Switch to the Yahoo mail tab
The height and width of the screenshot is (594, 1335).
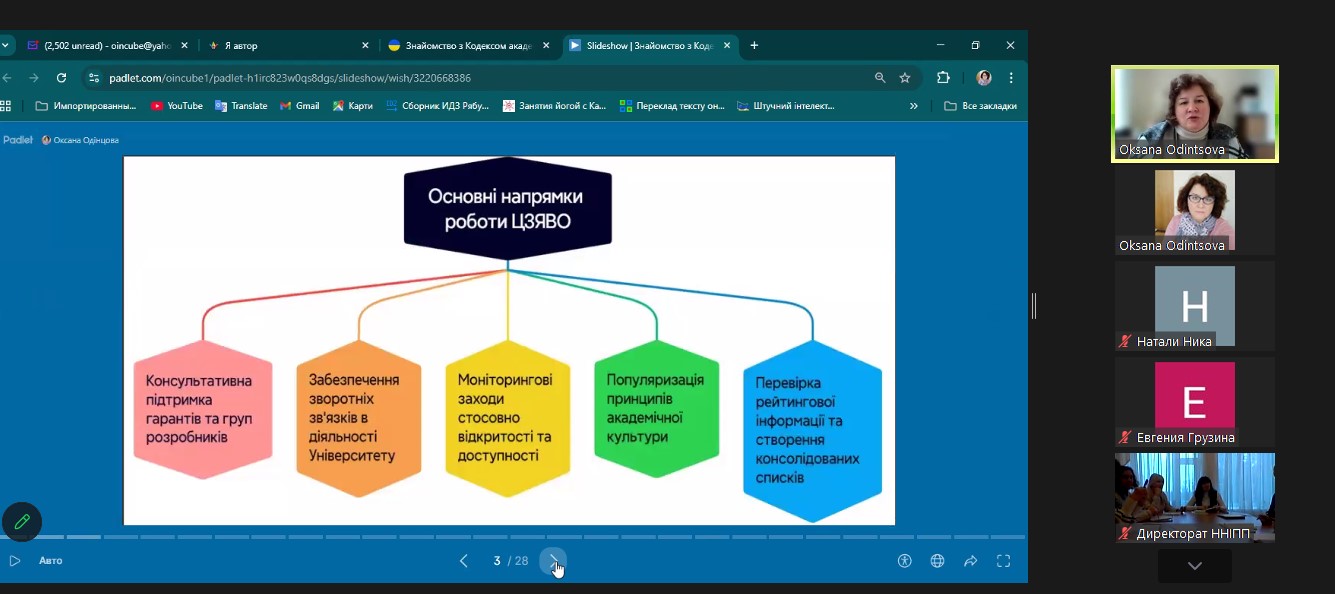coord(100,46)
